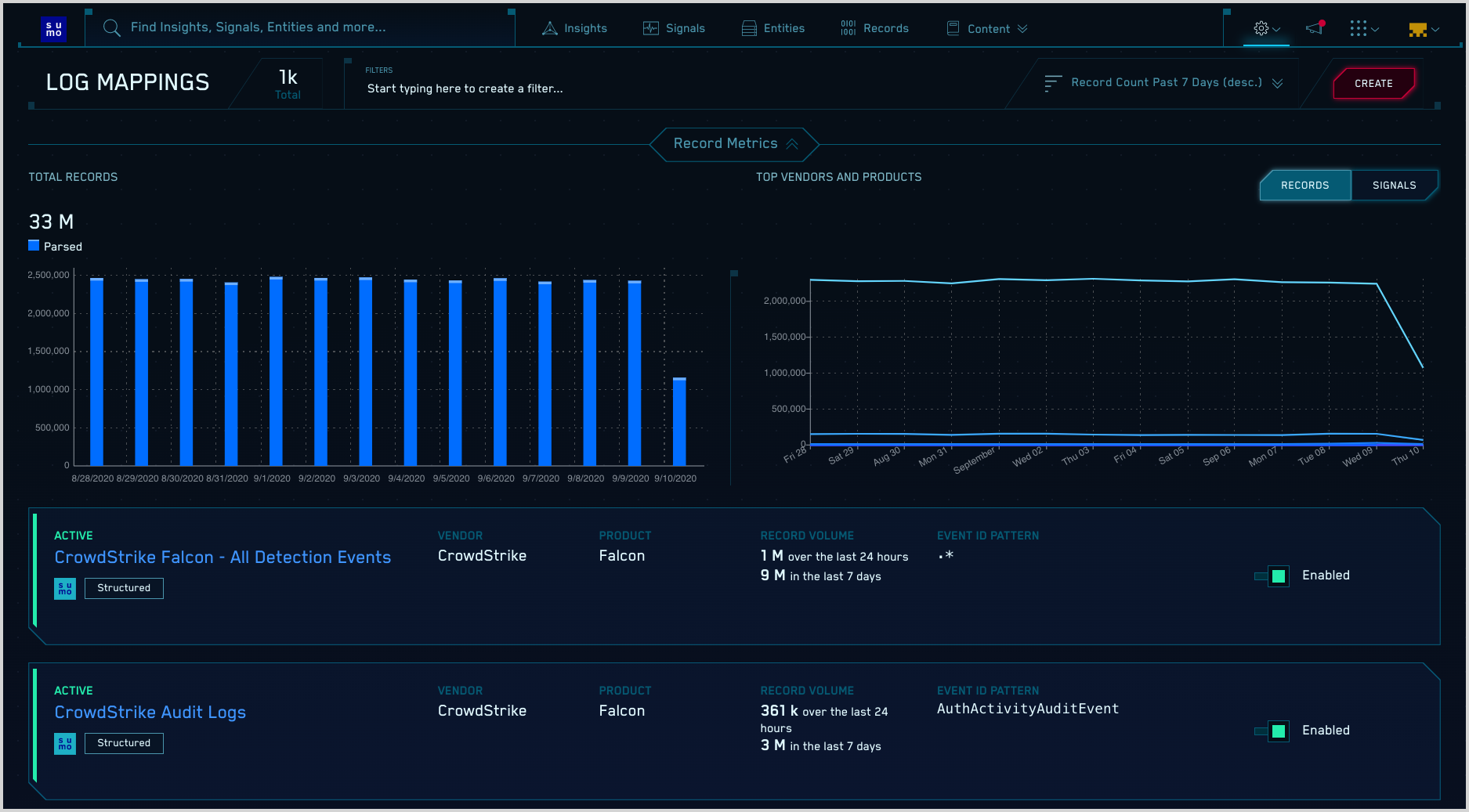The image size is (1469, 812).
Task: Open the apps grid menu
Action: pyautogui.click(x=1359, y=29)
